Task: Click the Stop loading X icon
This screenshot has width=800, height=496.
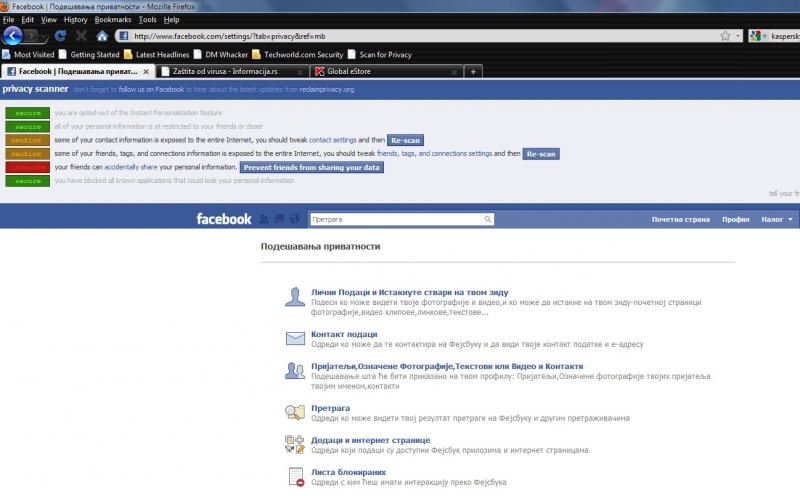Action: tap(81, 36)
